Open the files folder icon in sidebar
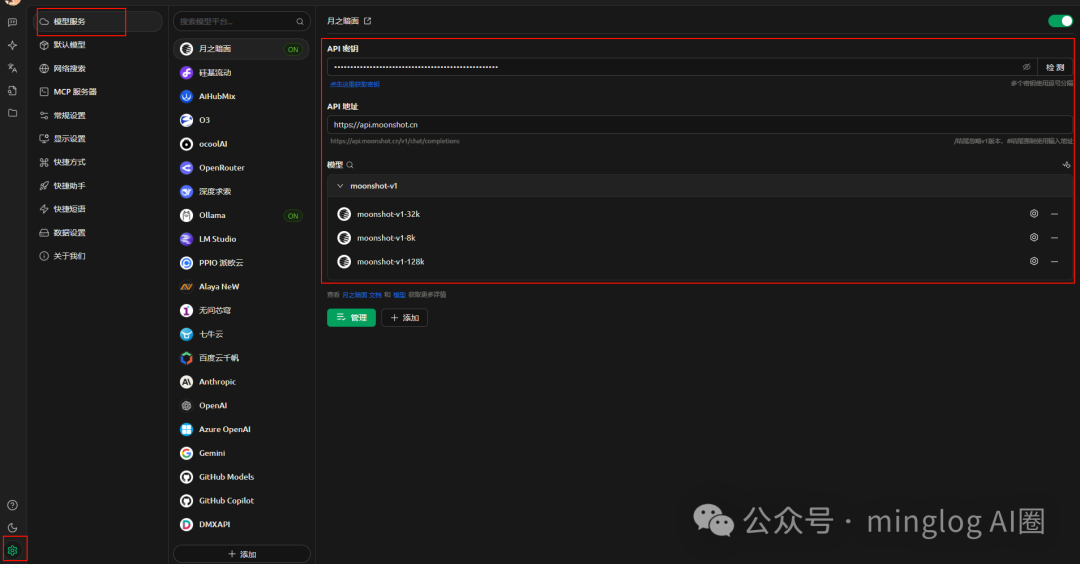 [x=12, y=113]
